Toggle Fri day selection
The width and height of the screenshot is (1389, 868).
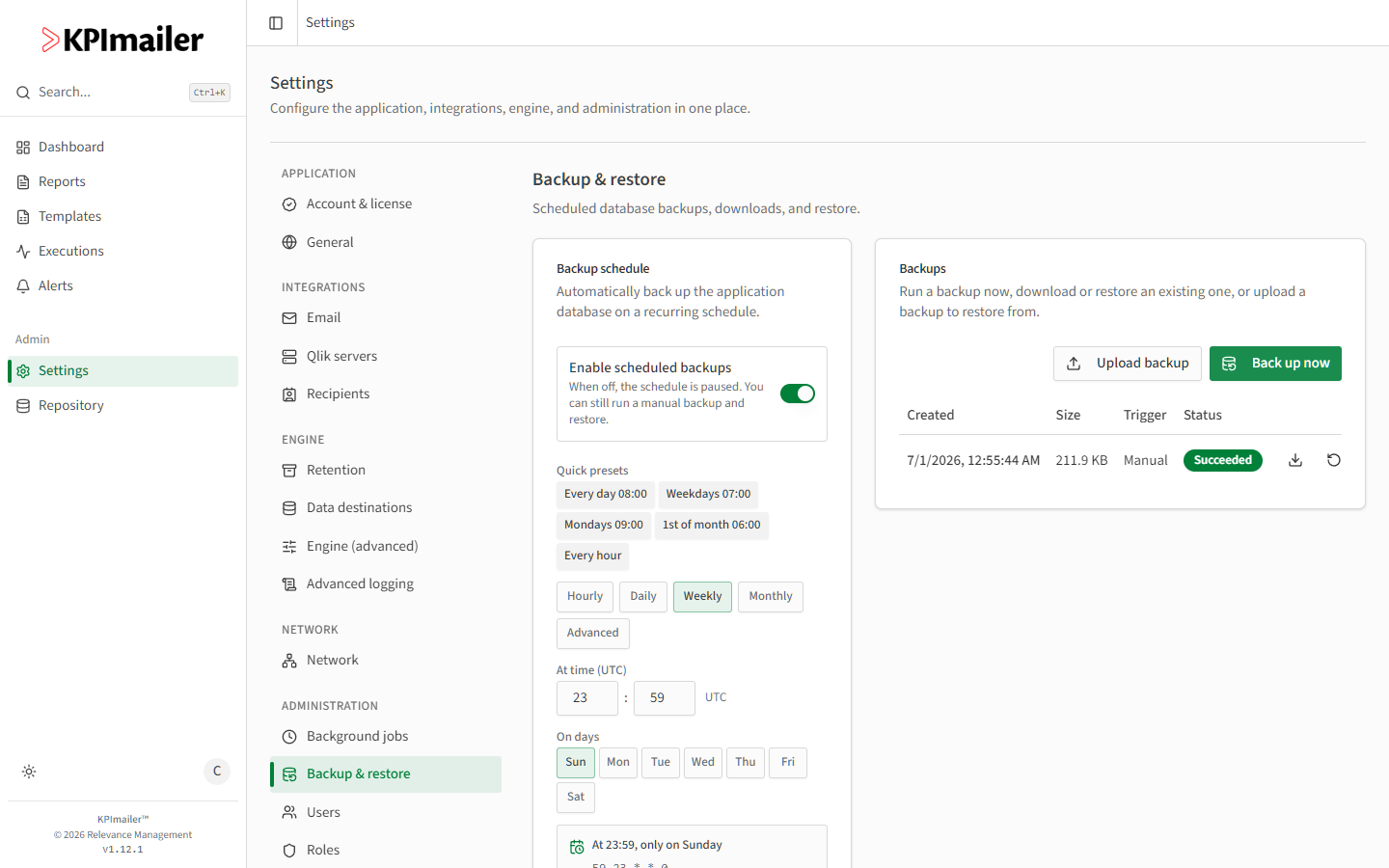pyautogui.click(x=788, y=763)
